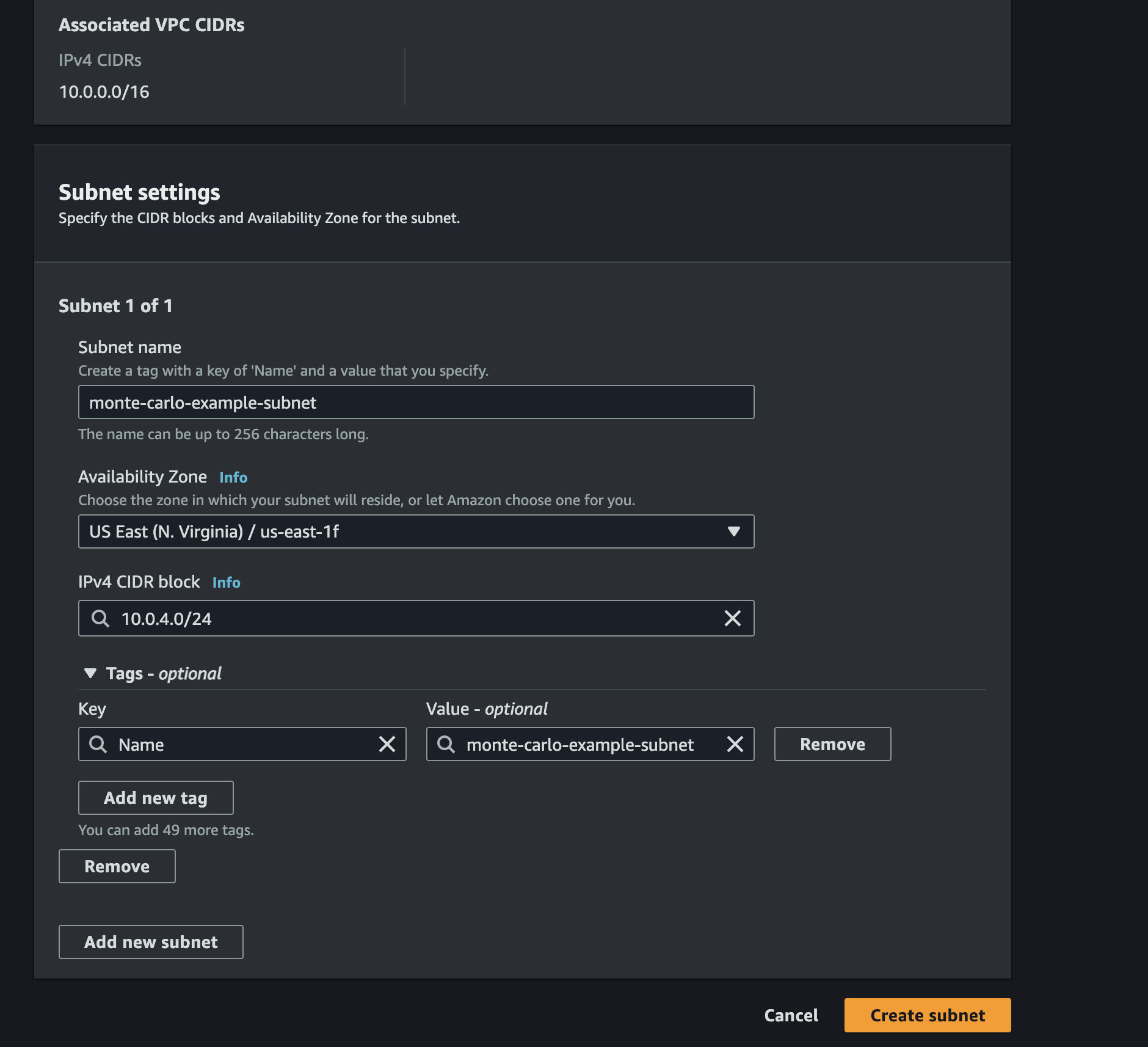Click 'Associated VPC CIDRs' heading
This screenshot has height=1047, width=1148.
click(151, 25)
